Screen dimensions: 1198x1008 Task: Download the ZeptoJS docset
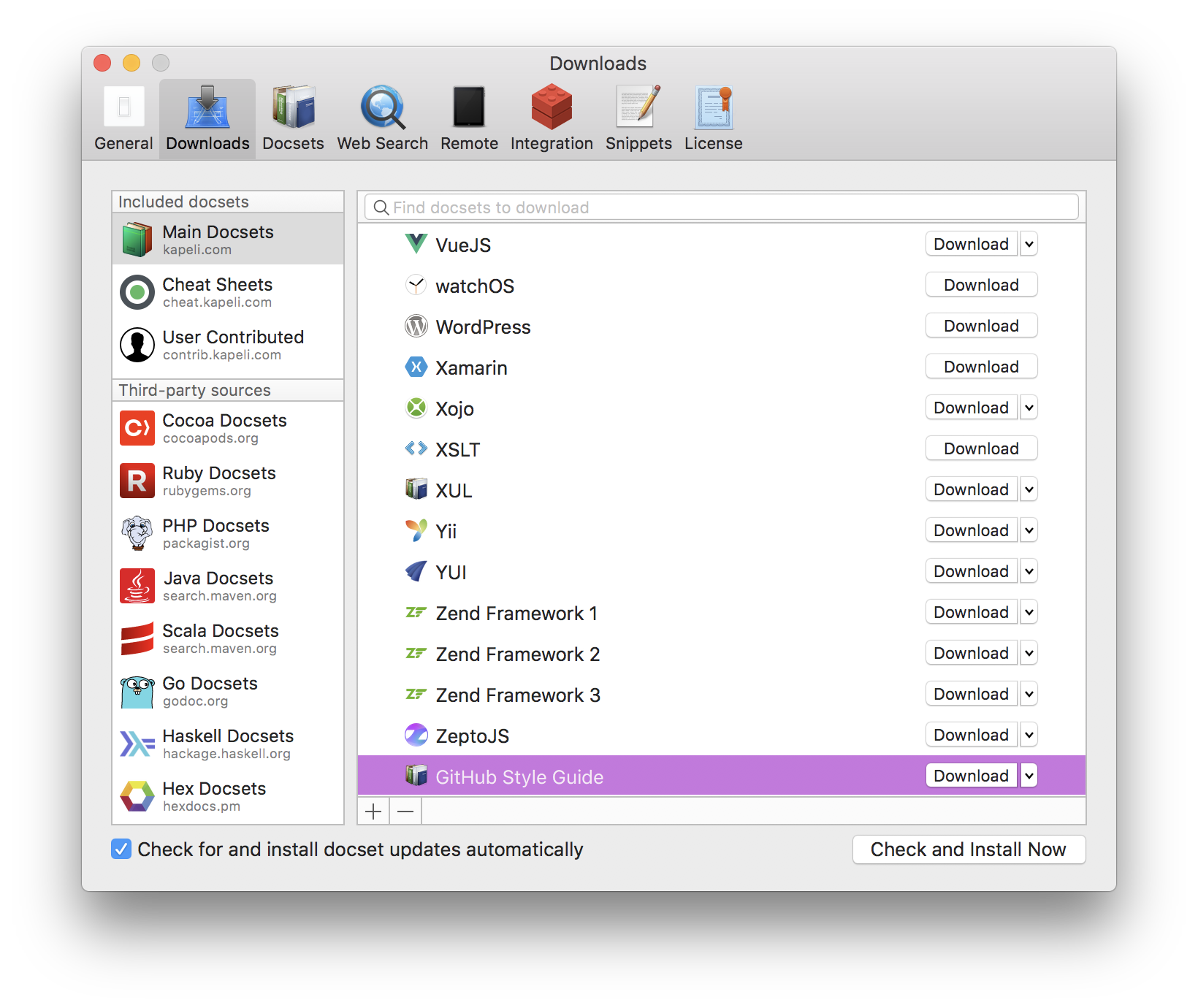(971, 735)
